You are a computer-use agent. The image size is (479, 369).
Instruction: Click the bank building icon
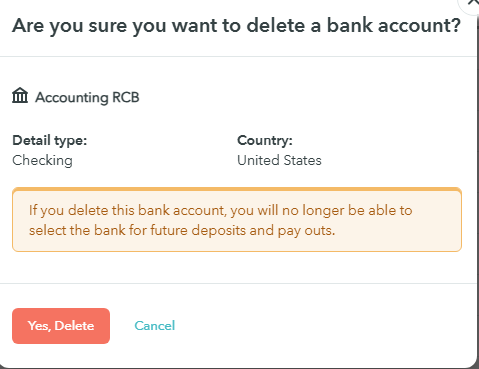click(x=20, y=96)
